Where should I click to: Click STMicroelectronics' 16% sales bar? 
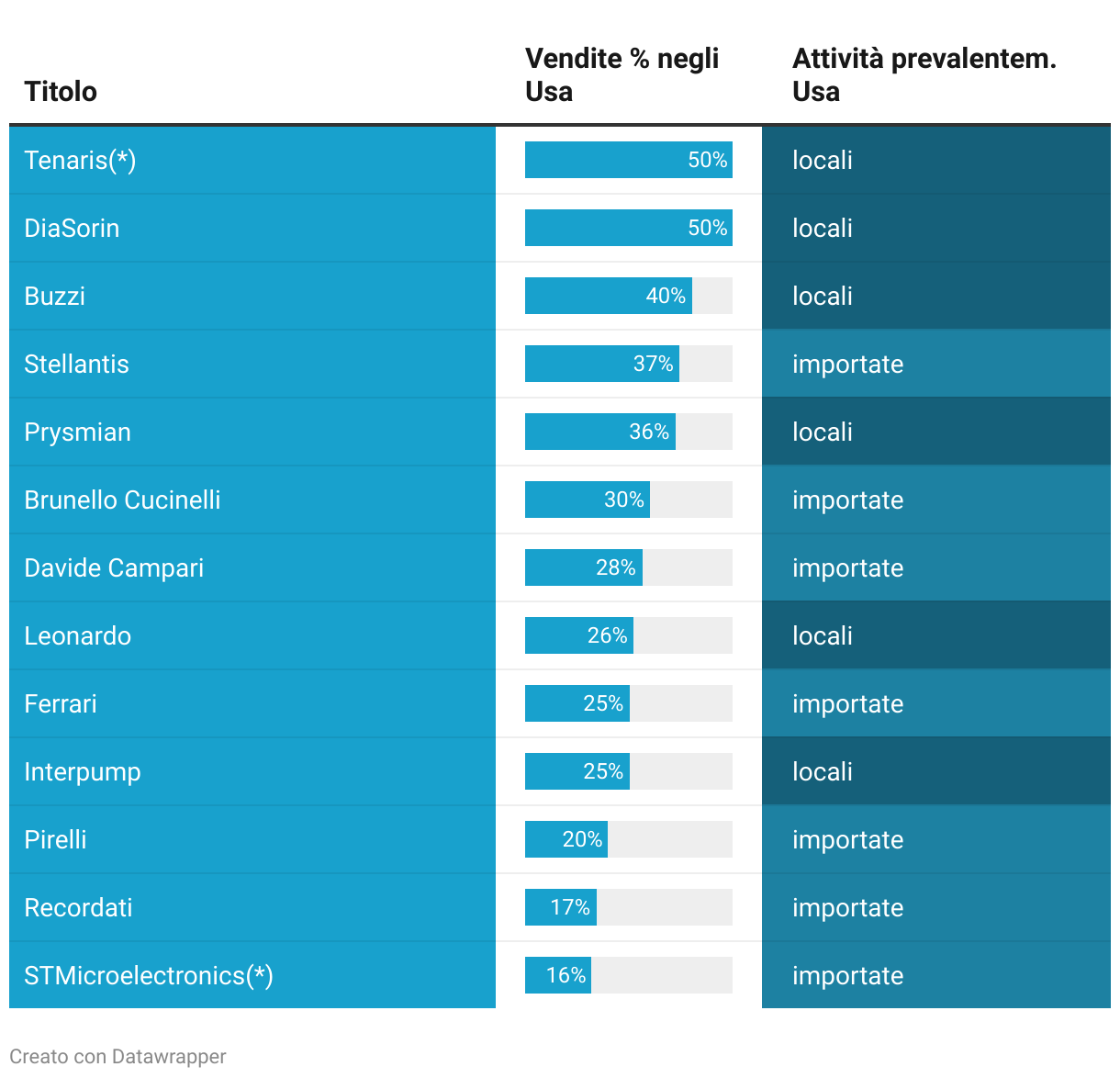coord(558,976)
